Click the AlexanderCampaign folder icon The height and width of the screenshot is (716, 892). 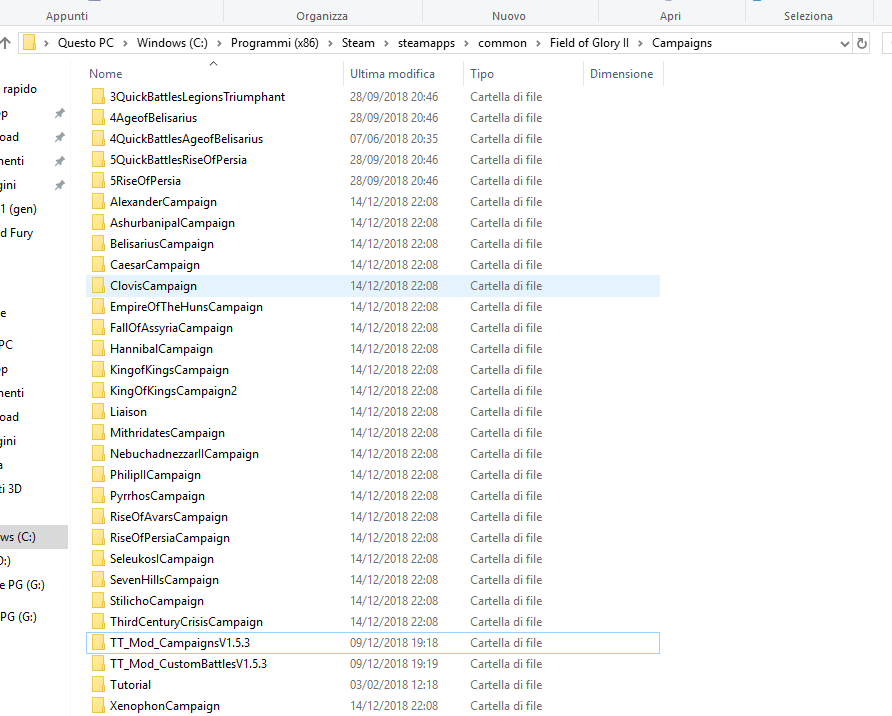(98, 202)
